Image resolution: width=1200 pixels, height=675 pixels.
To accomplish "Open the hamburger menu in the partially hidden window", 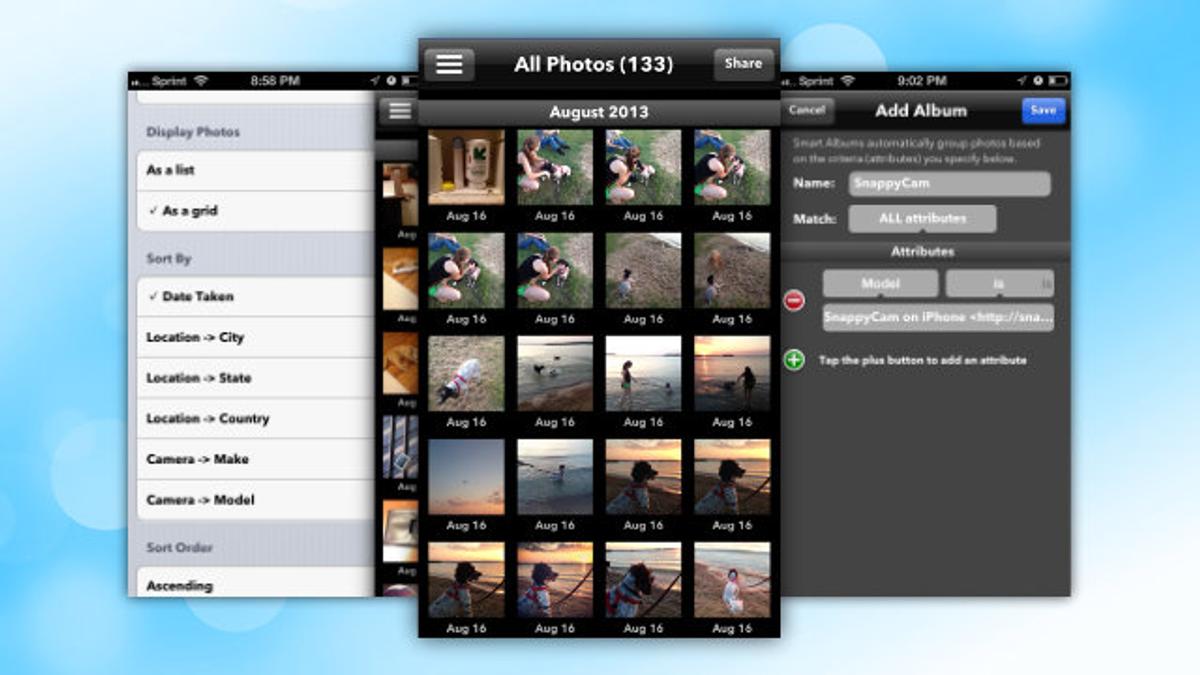I will tap(400, 110).
